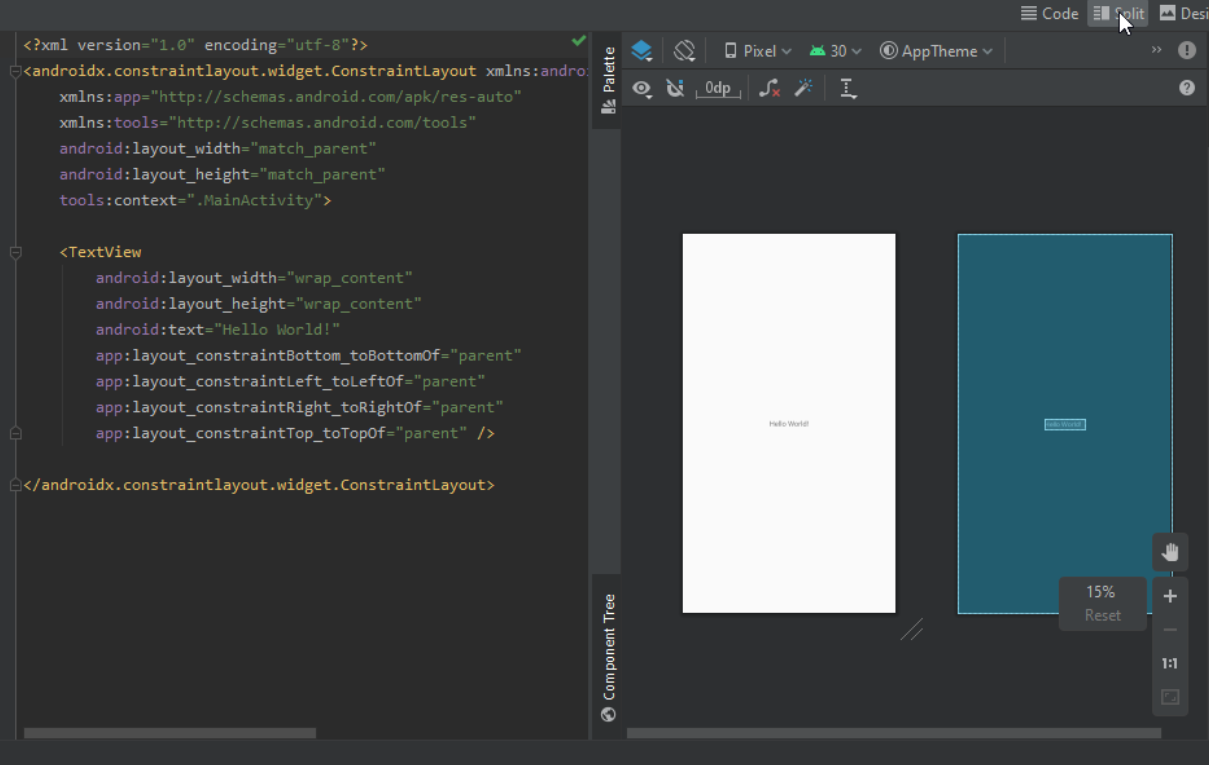Switch to Split view mode
The height and width of the screenshot is (765, 1209).
(1118, 13)
